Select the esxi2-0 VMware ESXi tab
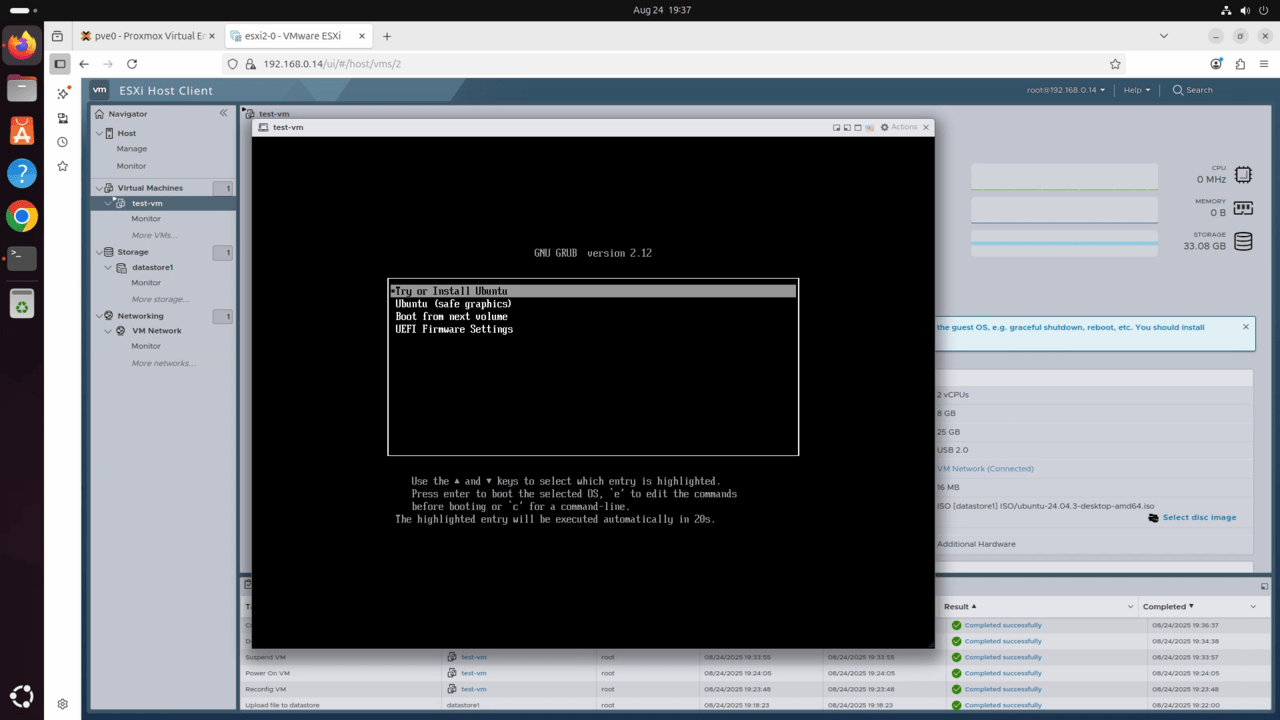 (297, 36)
